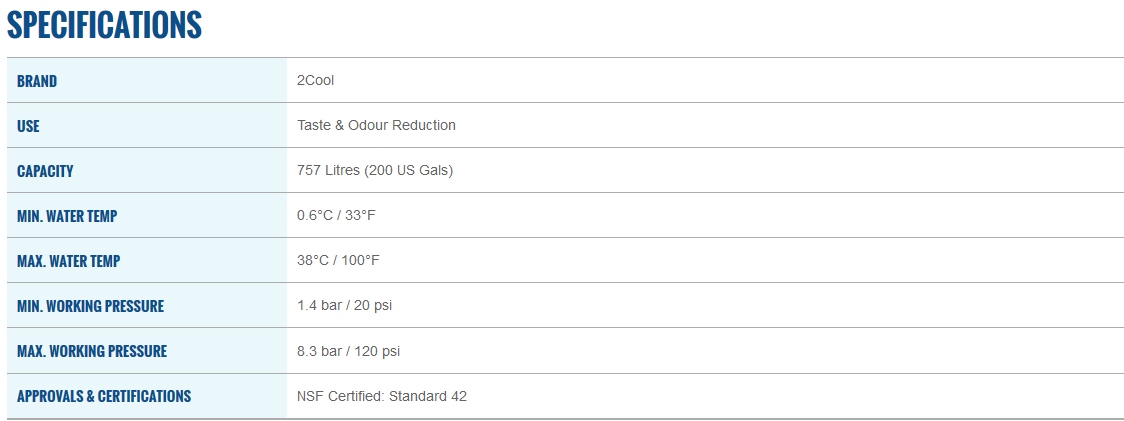Click the CAPACITY row label
The width and height of the screenshot is (1124, 421).
coord(45,171)
